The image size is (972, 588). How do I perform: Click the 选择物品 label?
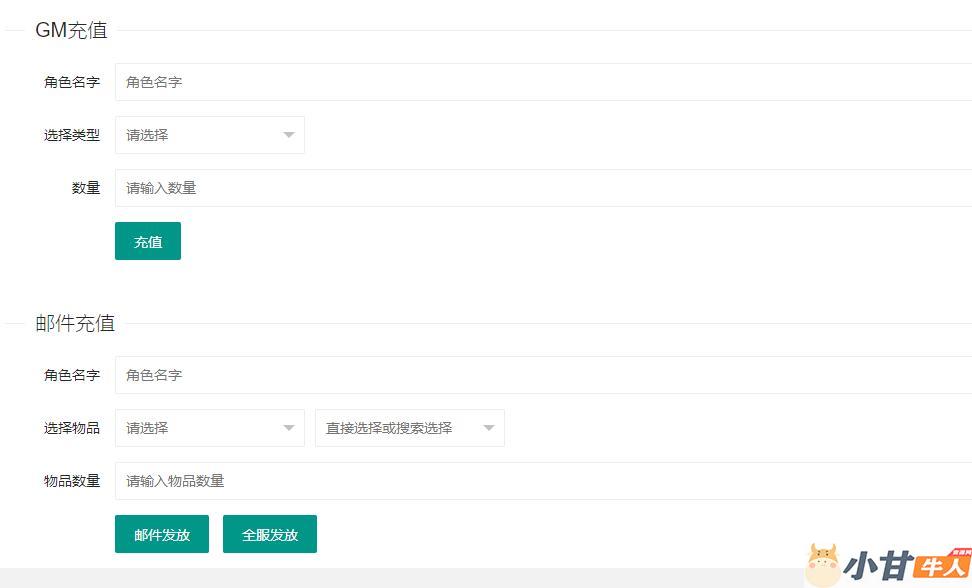[x=72, y=428]
